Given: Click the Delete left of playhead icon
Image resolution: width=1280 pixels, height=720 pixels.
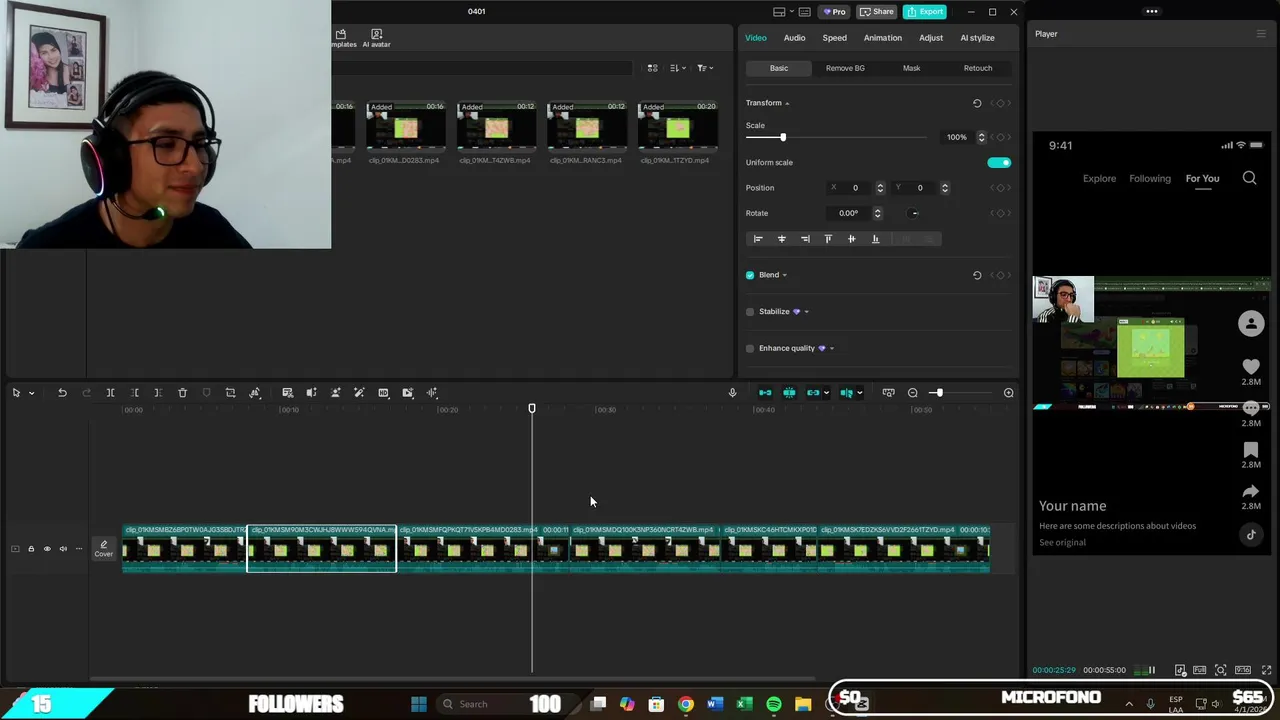Looking at the screenshot, I should 134,393.
